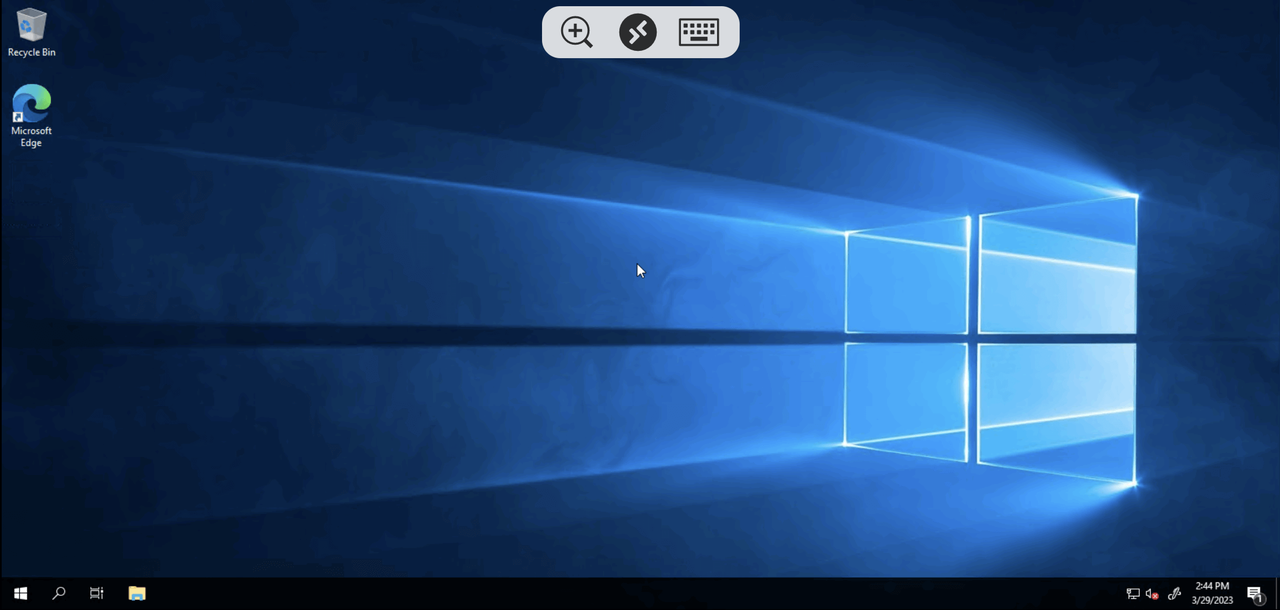Select the Microsoft Edge desktop shortcut
1280x610 pixels.
[x=31, y=116]
